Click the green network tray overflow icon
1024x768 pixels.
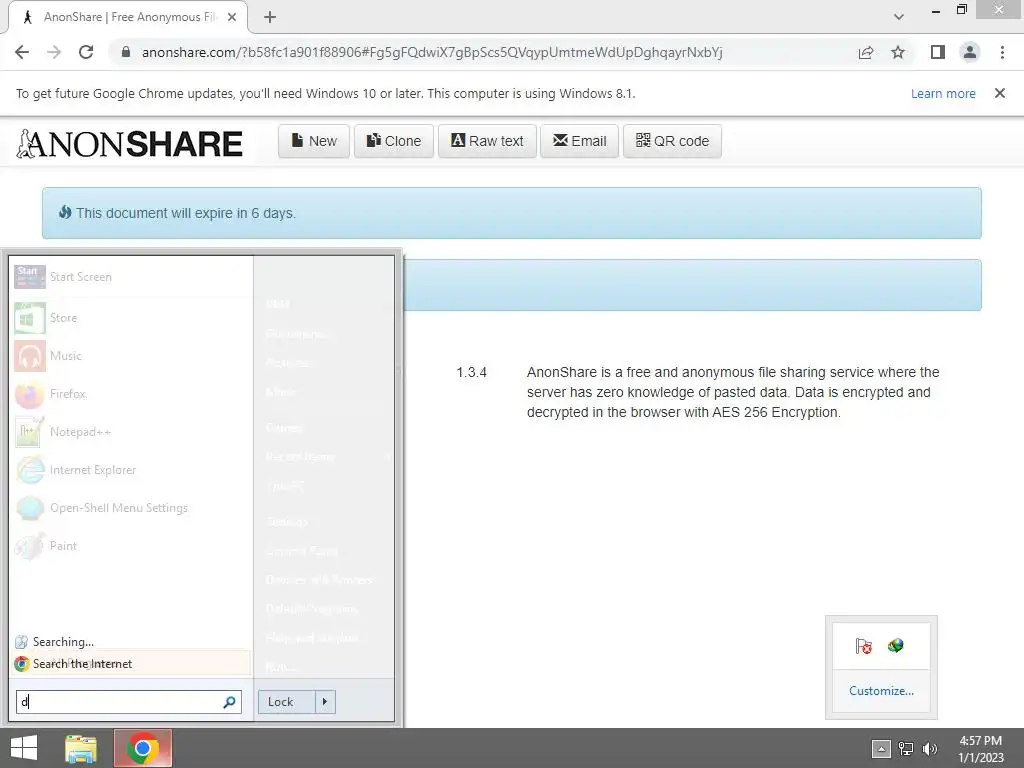tap(895, 646)
